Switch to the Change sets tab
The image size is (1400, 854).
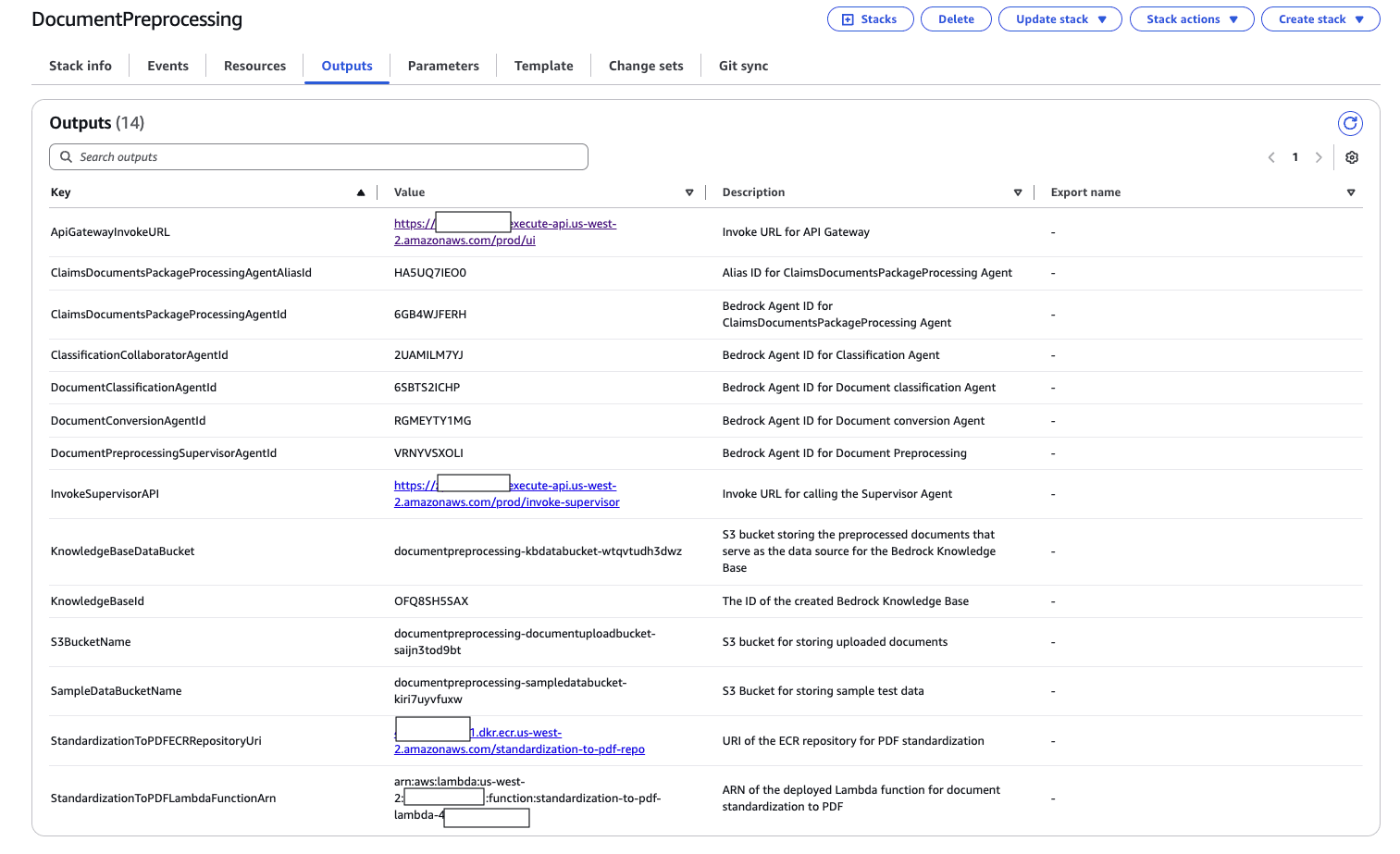pyautogui.click(x=646, y=66)
